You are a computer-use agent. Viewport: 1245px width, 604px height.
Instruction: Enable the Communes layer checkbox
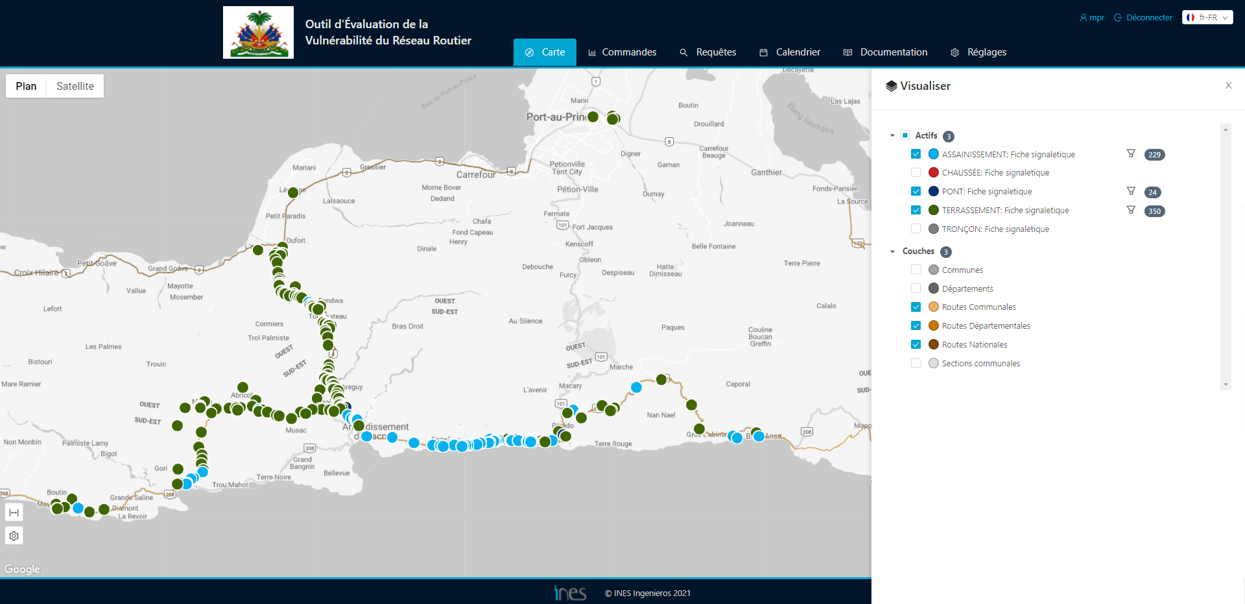pyautogui.click(x=916, y=269)
